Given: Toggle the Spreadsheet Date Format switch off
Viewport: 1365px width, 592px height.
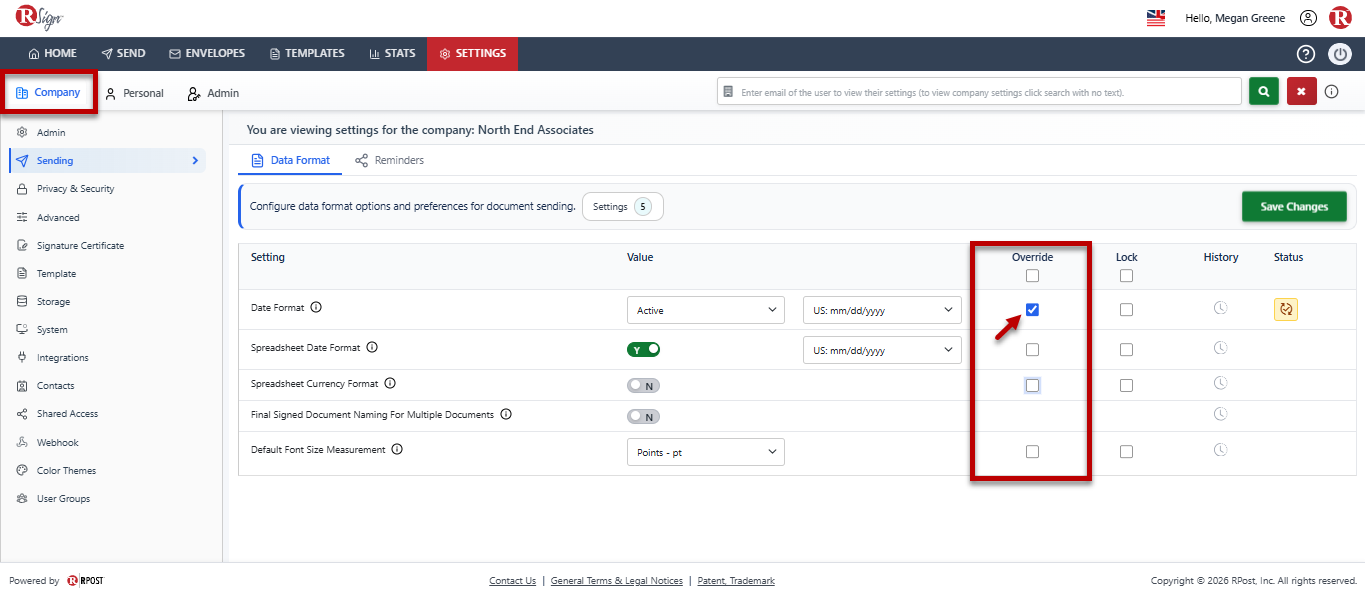Looking at the screenshot, I should (644, 349).
